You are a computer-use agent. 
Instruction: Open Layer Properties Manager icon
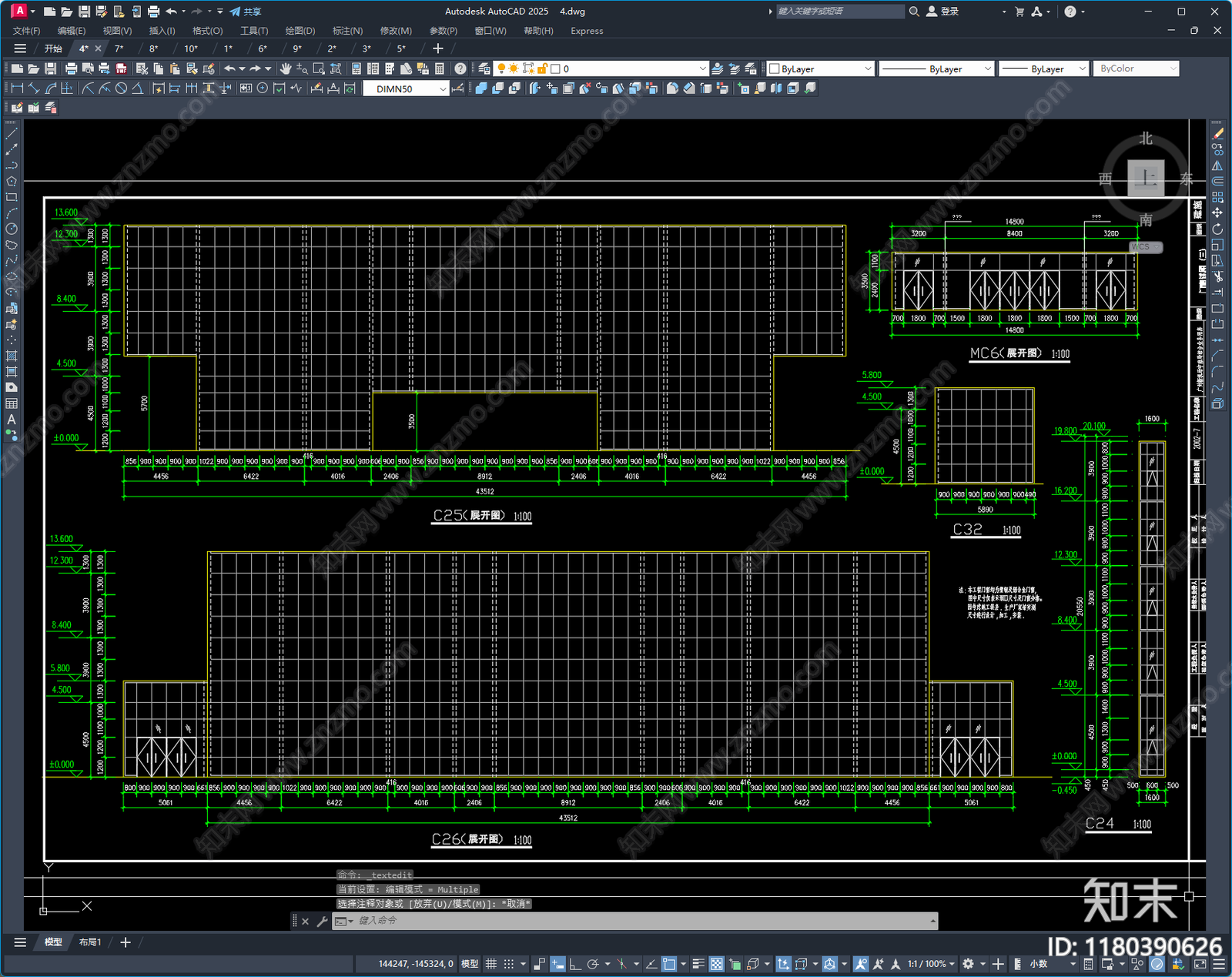tap(484, 69)
